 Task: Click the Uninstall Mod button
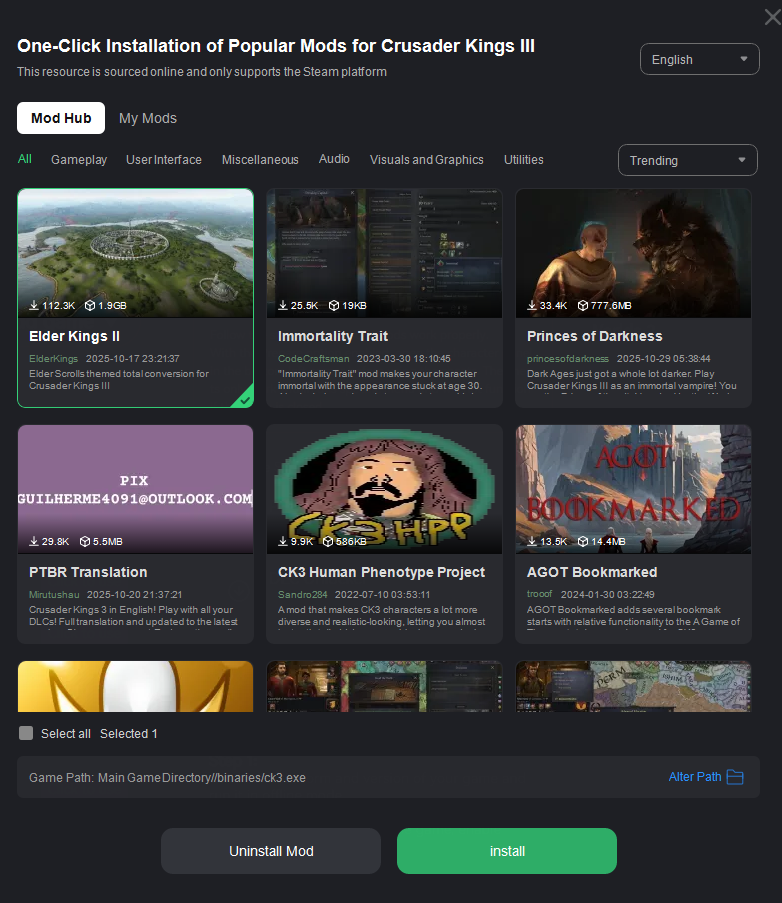point(271,851)
